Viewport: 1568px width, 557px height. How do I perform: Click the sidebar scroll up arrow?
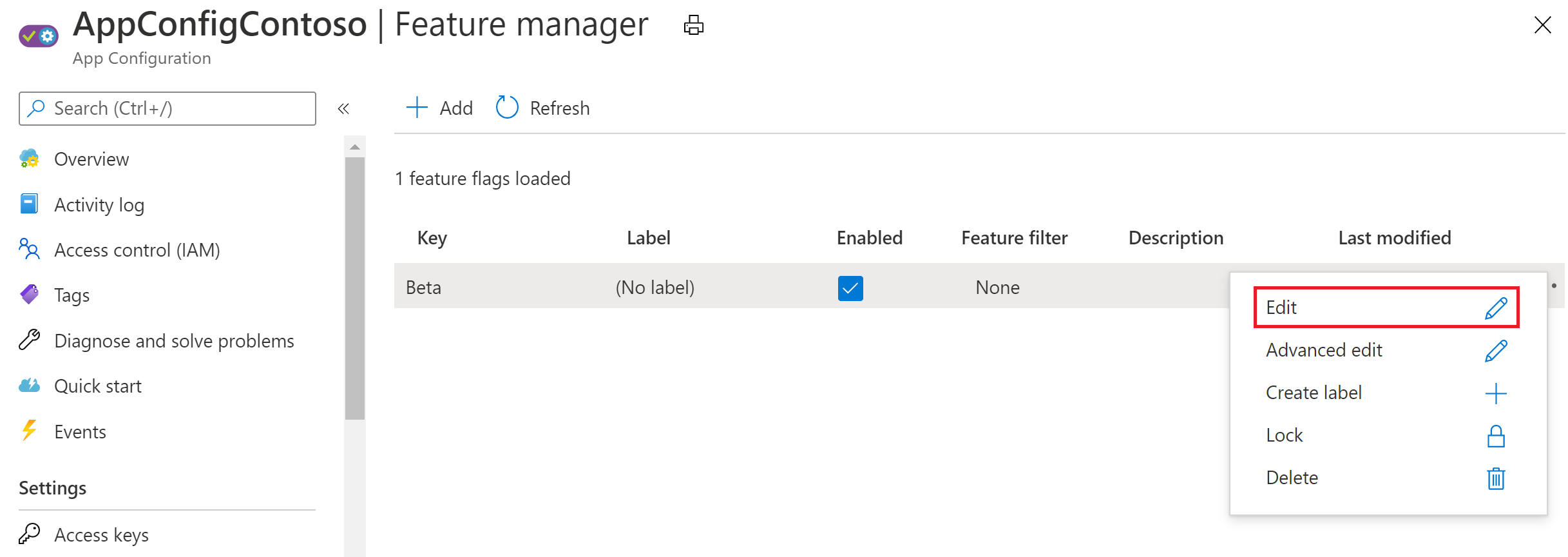355,147
